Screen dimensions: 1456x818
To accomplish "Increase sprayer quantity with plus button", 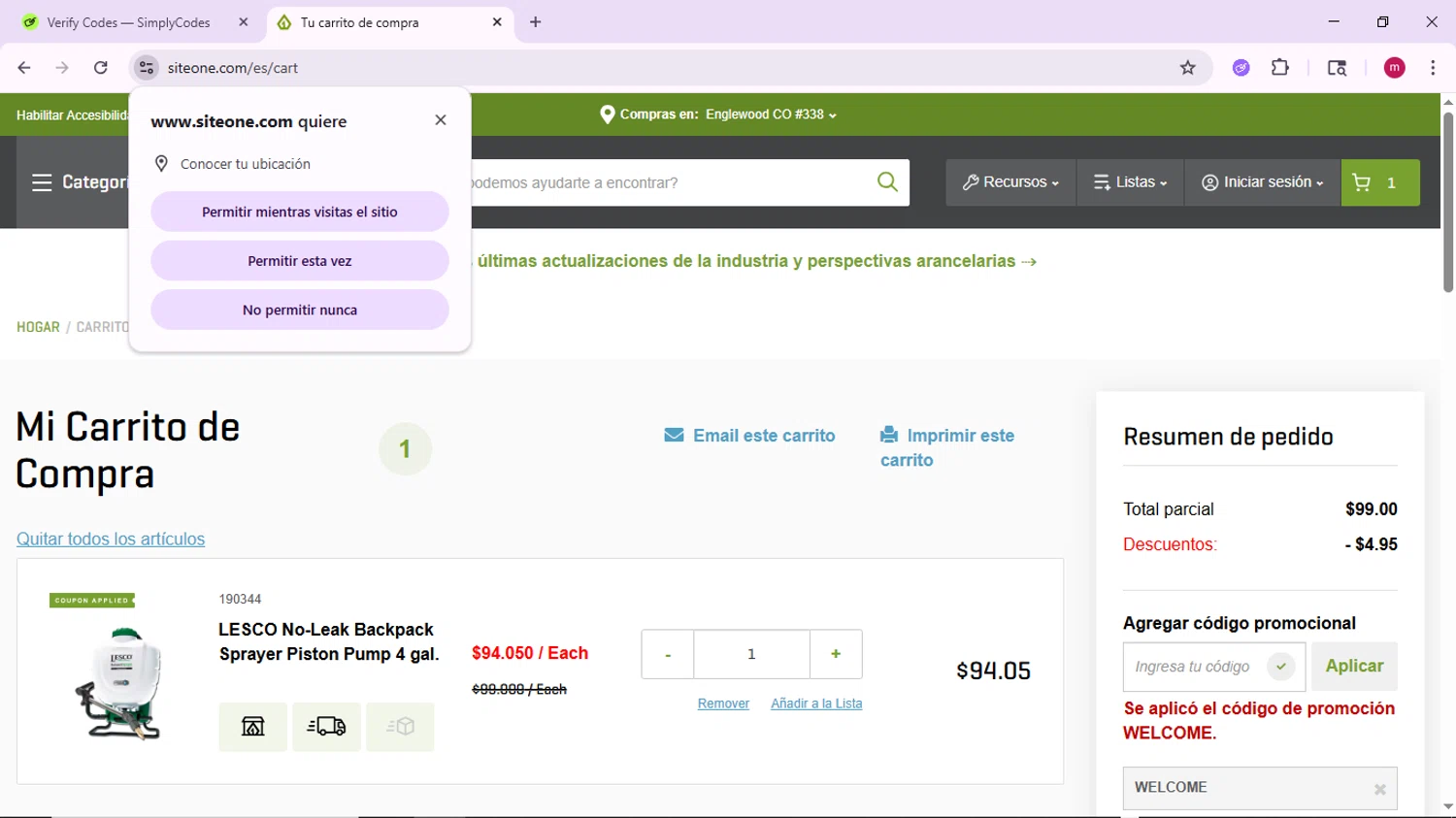I will (x=836, y=654).
